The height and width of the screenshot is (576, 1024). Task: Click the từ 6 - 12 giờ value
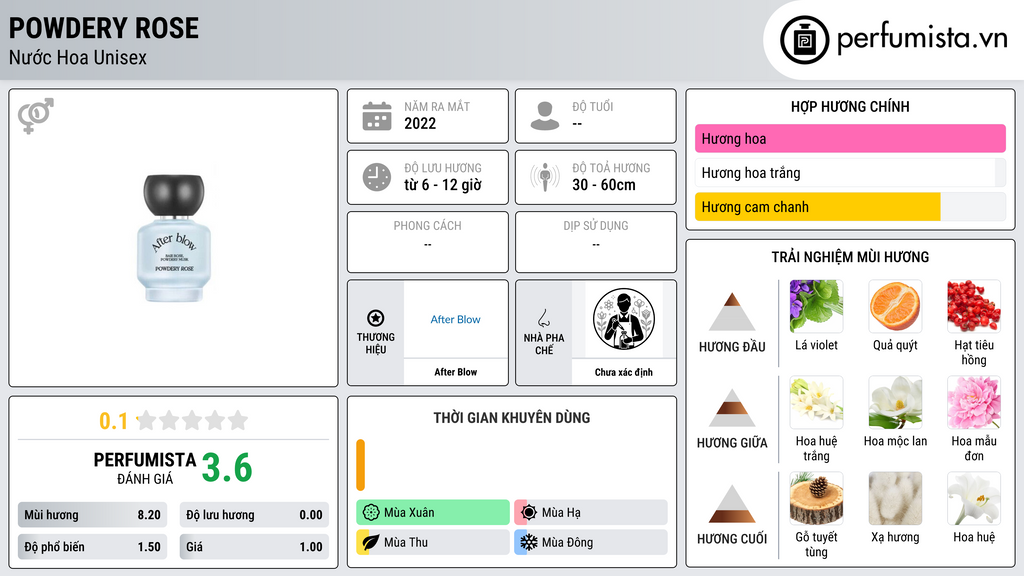(x=443, y=185)
